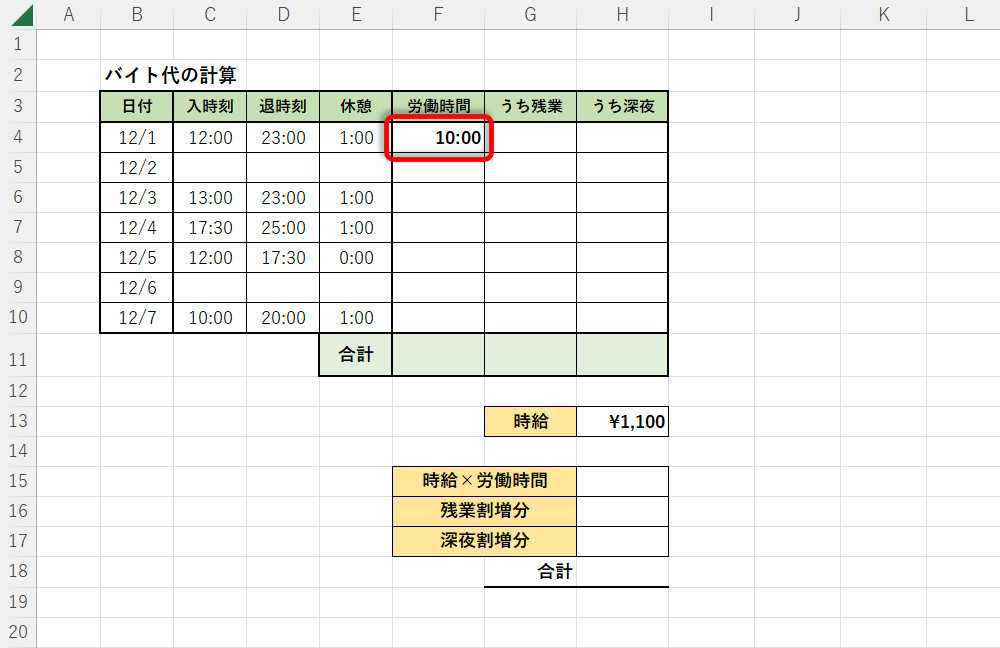Image resolution: width=1000 pixels, height=648 pixels.
Task: Select the date cell 12/5
Action: coord(136,258)
